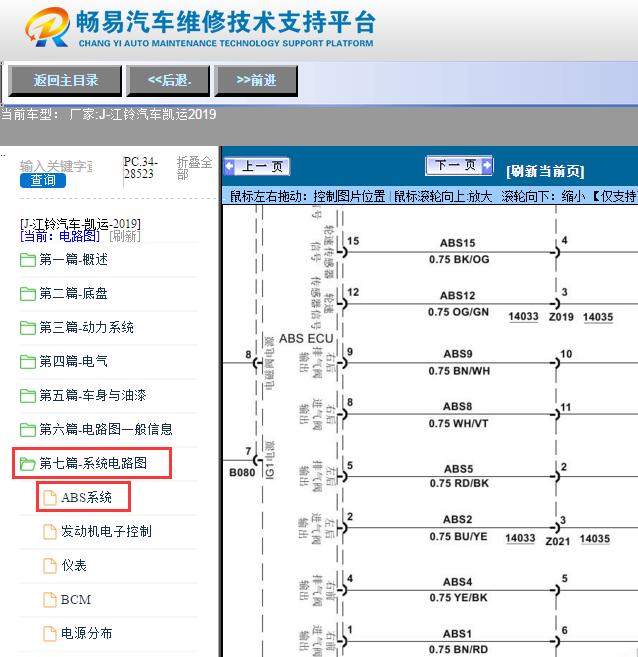Click the folder icon beside 第四篇-电气
Image resolution: width=638 pixels, height=657 pixels.
[x=28, y=362]
